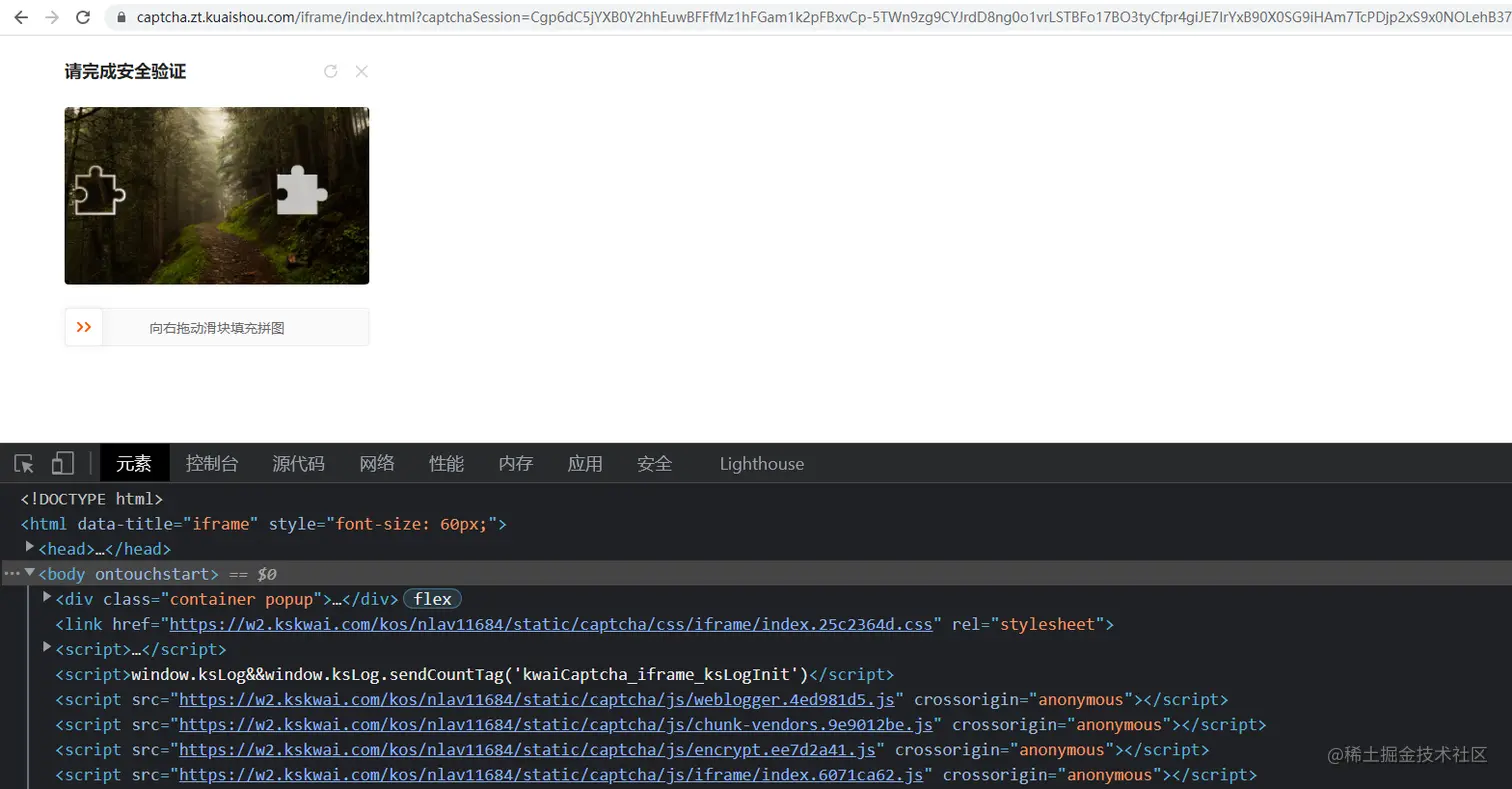Open the three-dots menu beside body node

pos(11,573)
